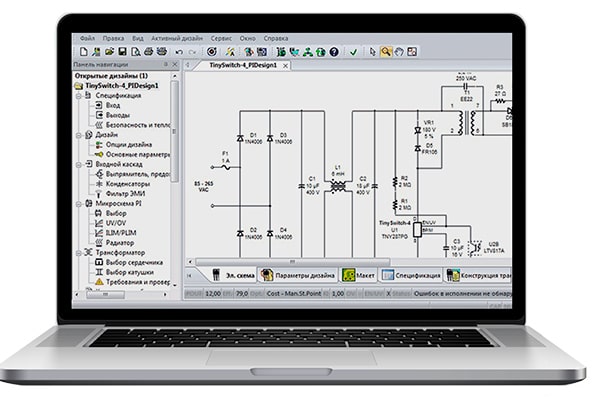Screen dimensions: 600x397
Task: Click the Save floppy disk icon
Action: pyautogui.click(x=122, y=52)
